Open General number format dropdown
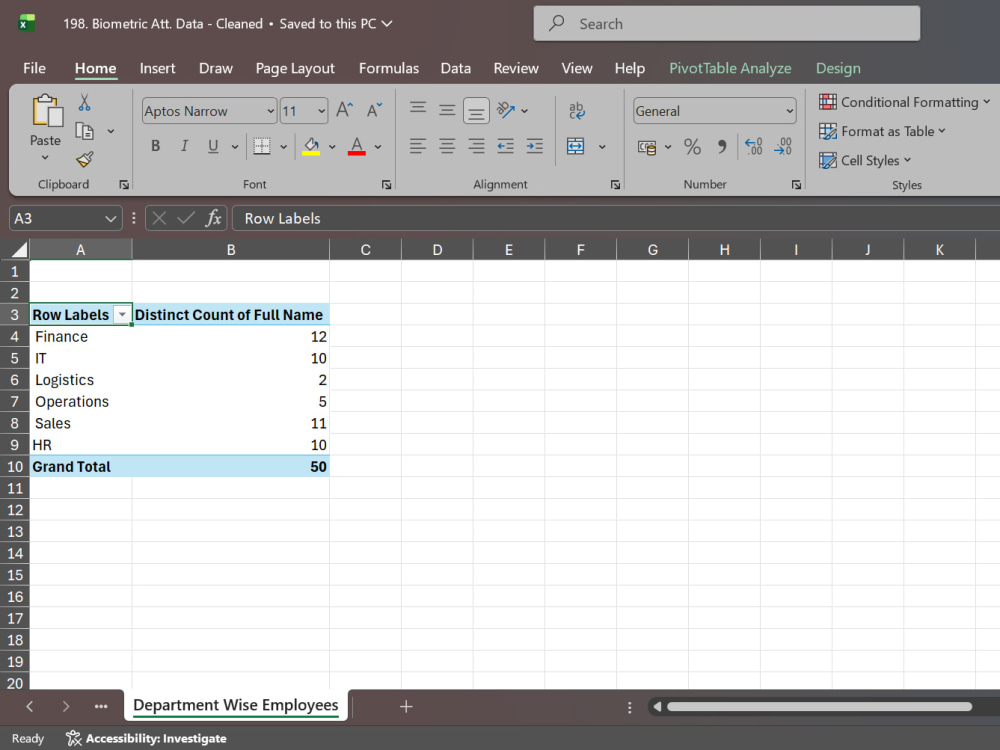This screenshot has width=1000, height=750. [x=790, y=111]
